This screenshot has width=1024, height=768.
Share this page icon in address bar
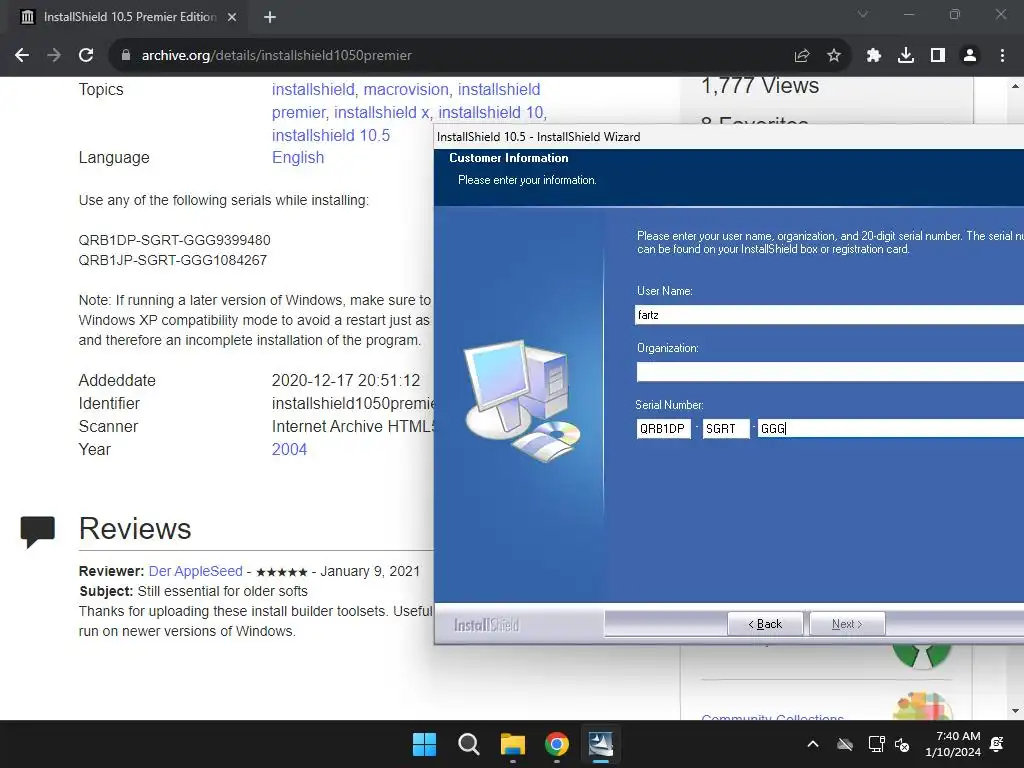[802, 56]
